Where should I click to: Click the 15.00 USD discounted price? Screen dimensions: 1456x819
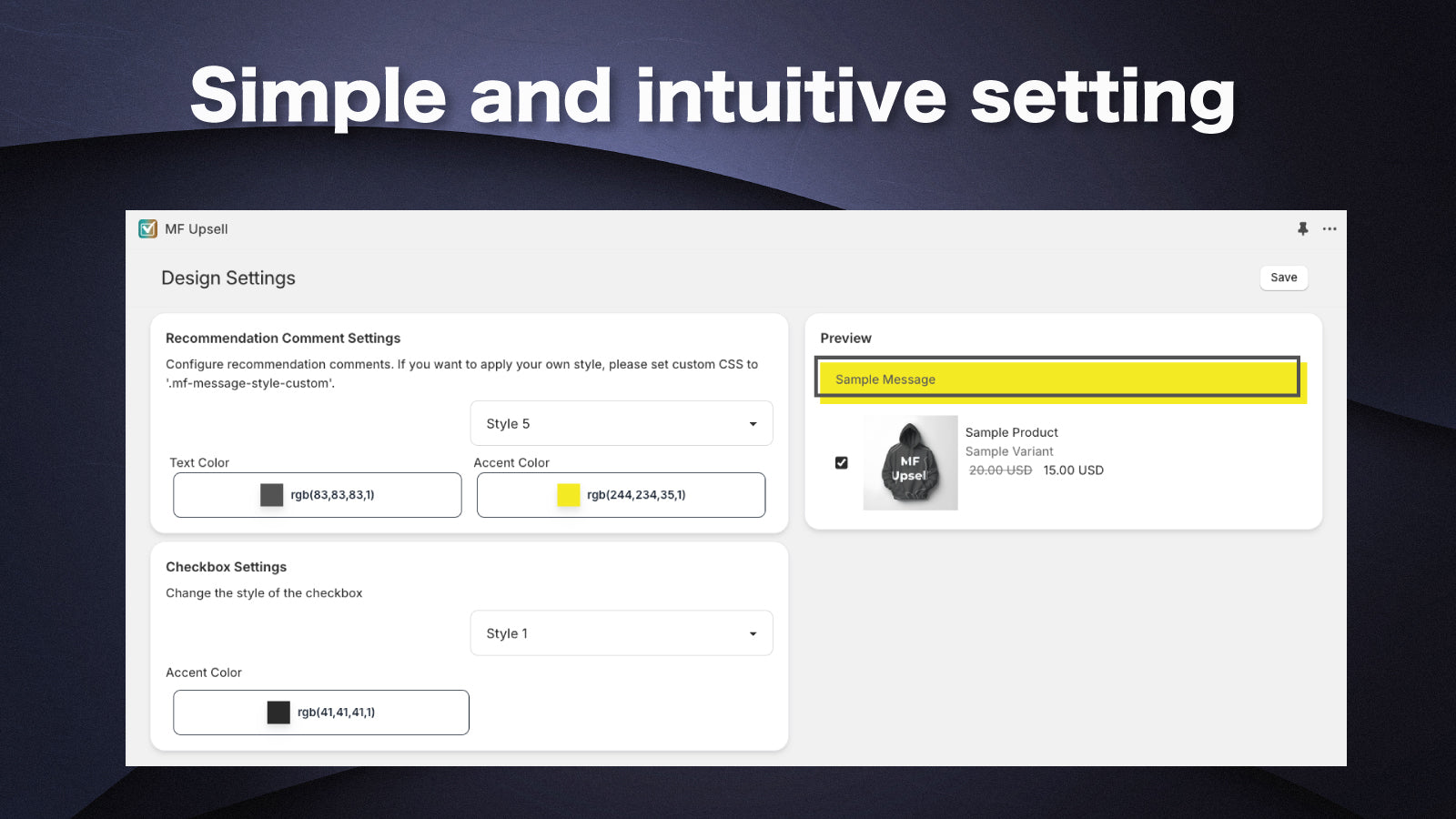[1073, 470]
